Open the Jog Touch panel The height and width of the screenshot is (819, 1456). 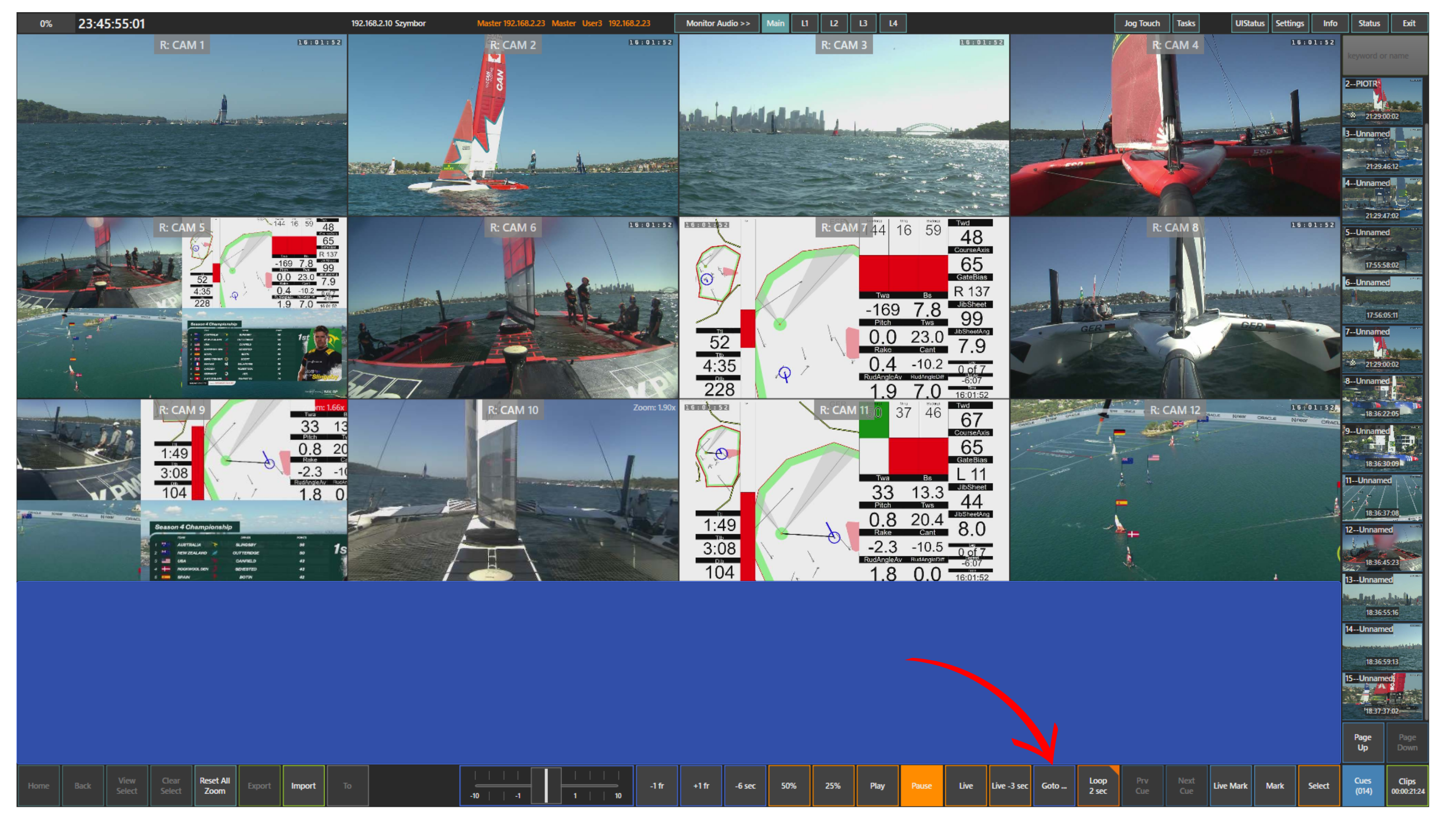click(x=1141, y=23)
